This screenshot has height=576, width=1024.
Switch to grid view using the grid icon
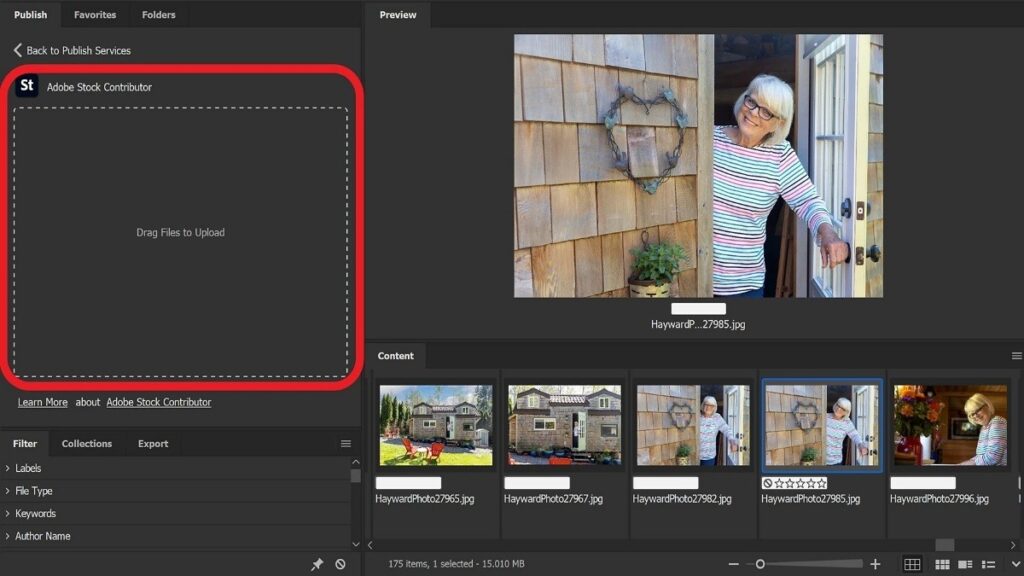pos(913,563)
